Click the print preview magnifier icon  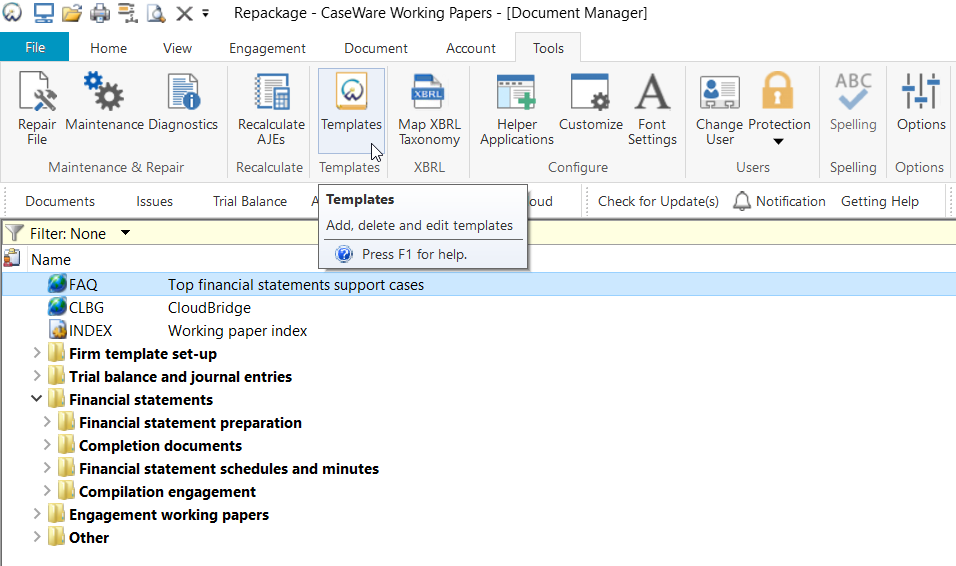pyautogui.click(x=156, y=13)
